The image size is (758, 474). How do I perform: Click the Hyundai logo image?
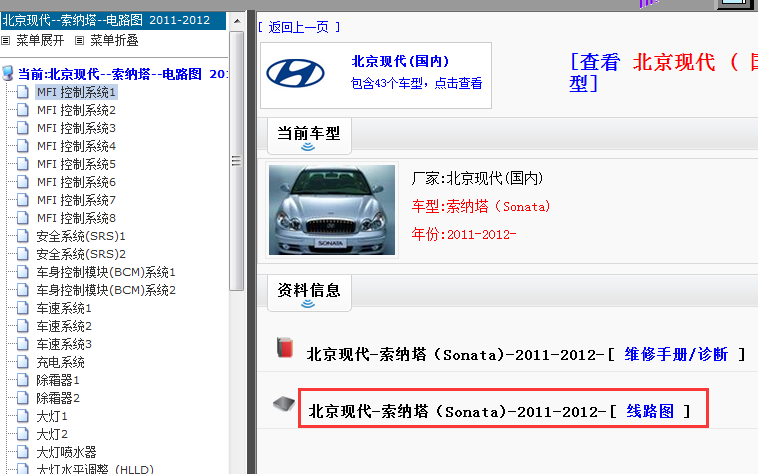click(295, 73)
